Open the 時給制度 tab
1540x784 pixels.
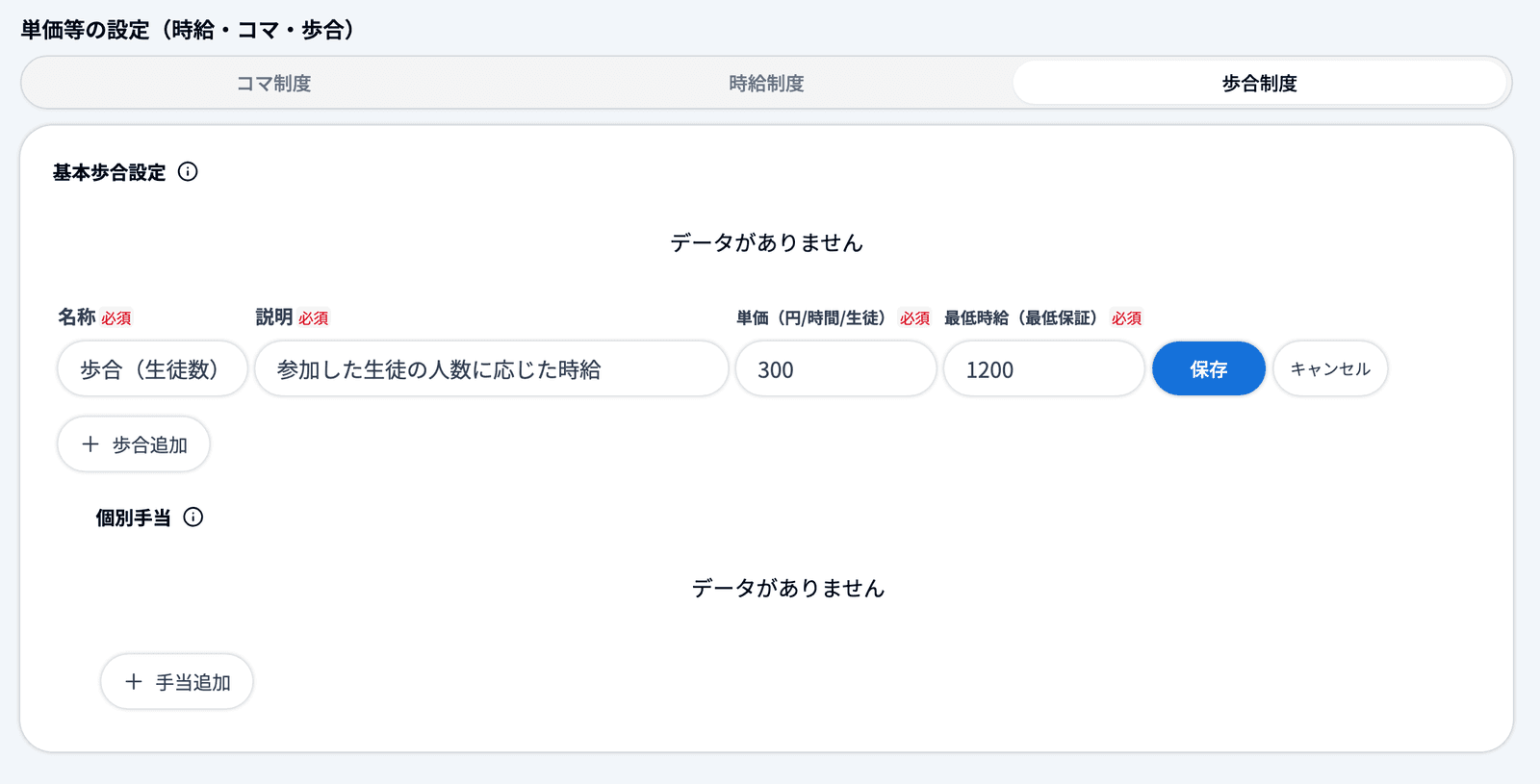[766, 84]
